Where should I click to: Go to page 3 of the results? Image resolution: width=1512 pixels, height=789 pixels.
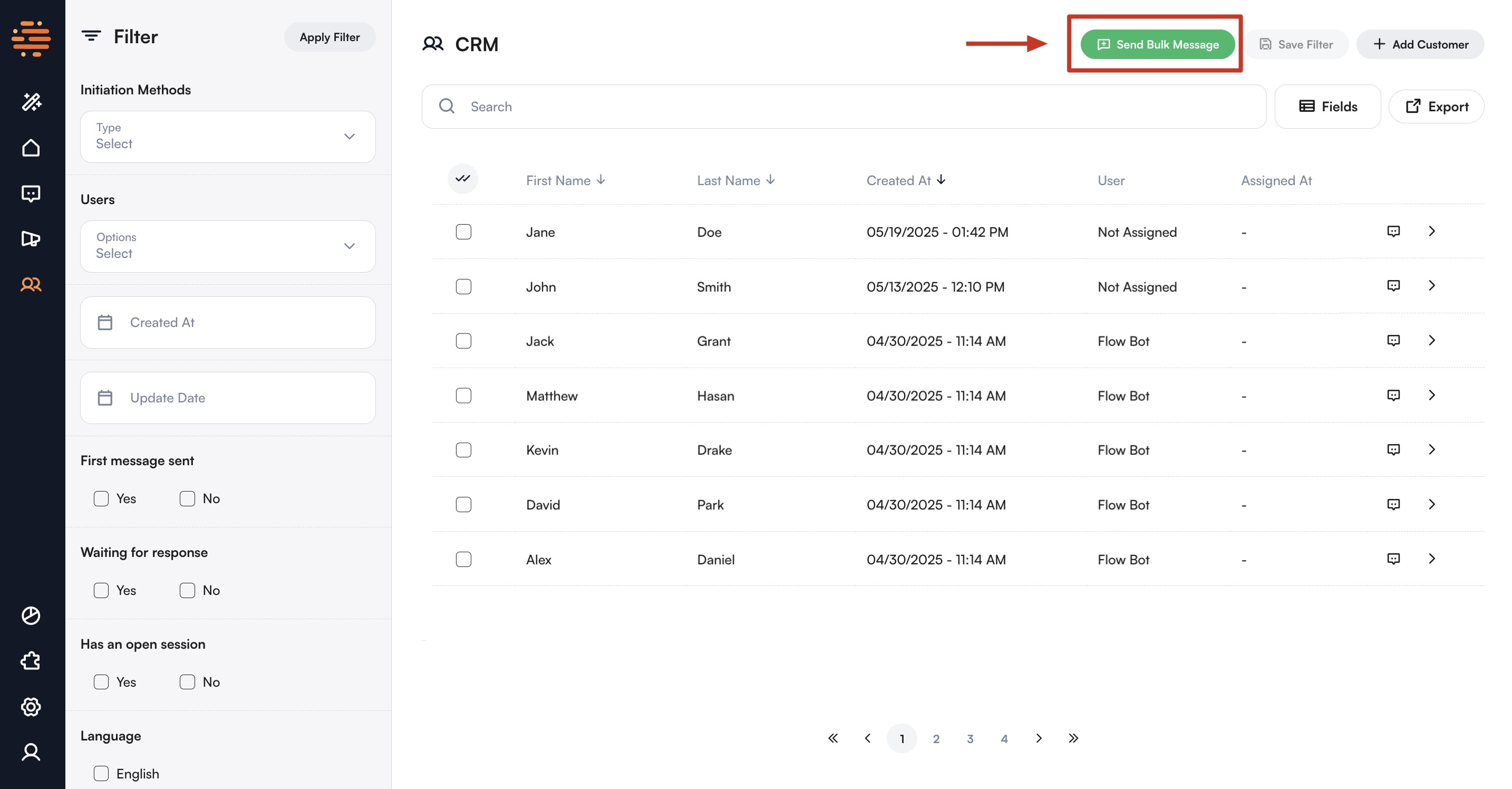click(x=970, y=738)
